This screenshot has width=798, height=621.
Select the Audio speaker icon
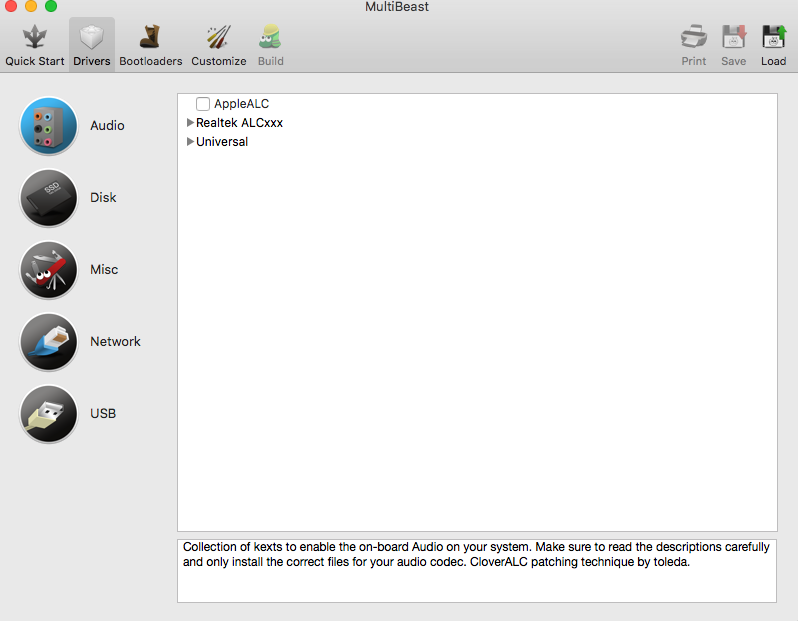click(48, 126)
